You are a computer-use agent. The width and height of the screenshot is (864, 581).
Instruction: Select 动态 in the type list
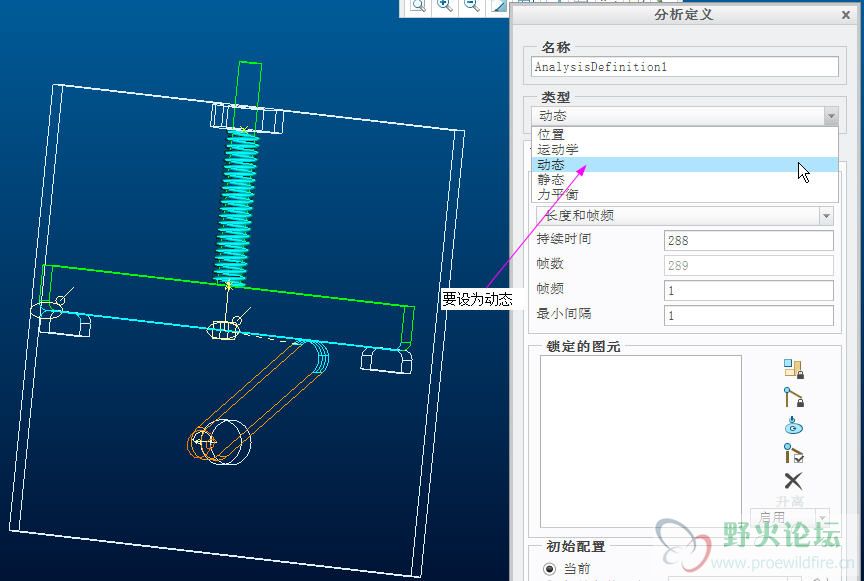pyautogui.click(x=551, y=165)
